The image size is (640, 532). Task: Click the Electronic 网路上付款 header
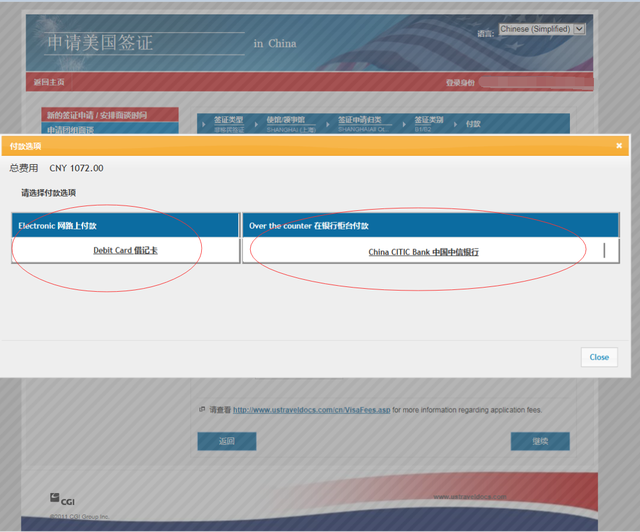tap(125, 225)
